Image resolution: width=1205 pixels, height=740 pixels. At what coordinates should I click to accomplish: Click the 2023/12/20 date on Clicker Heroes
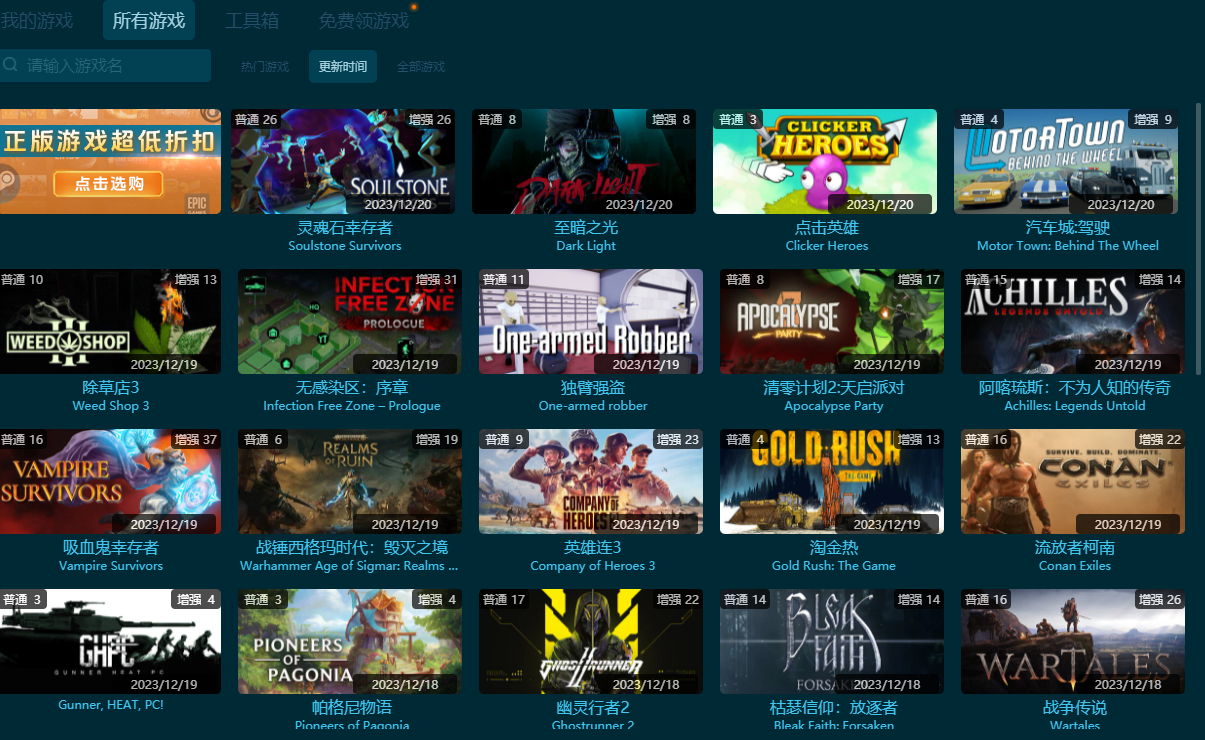pos(880,205)
